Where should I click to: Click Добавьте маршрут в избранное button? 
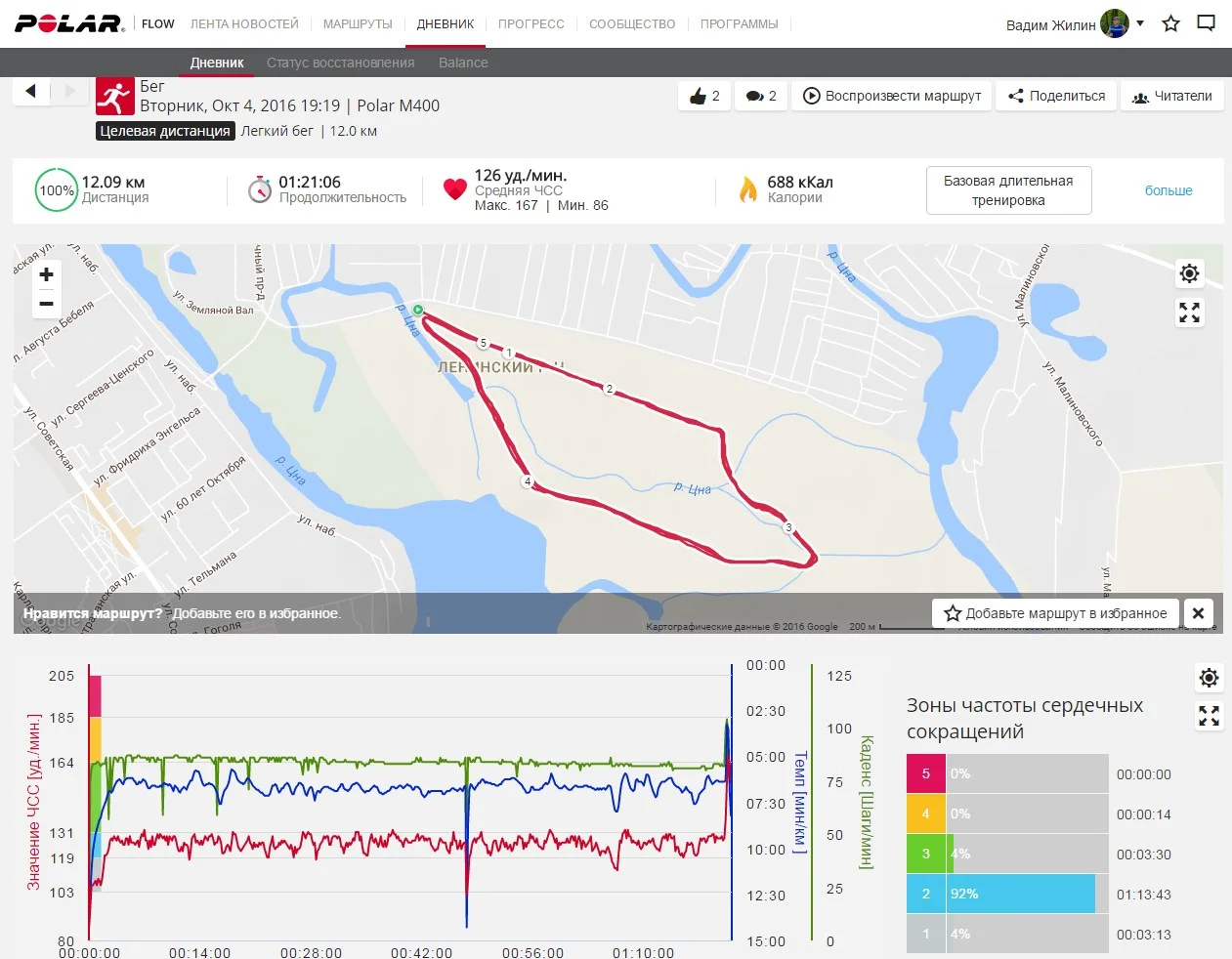coord(1055,613)
